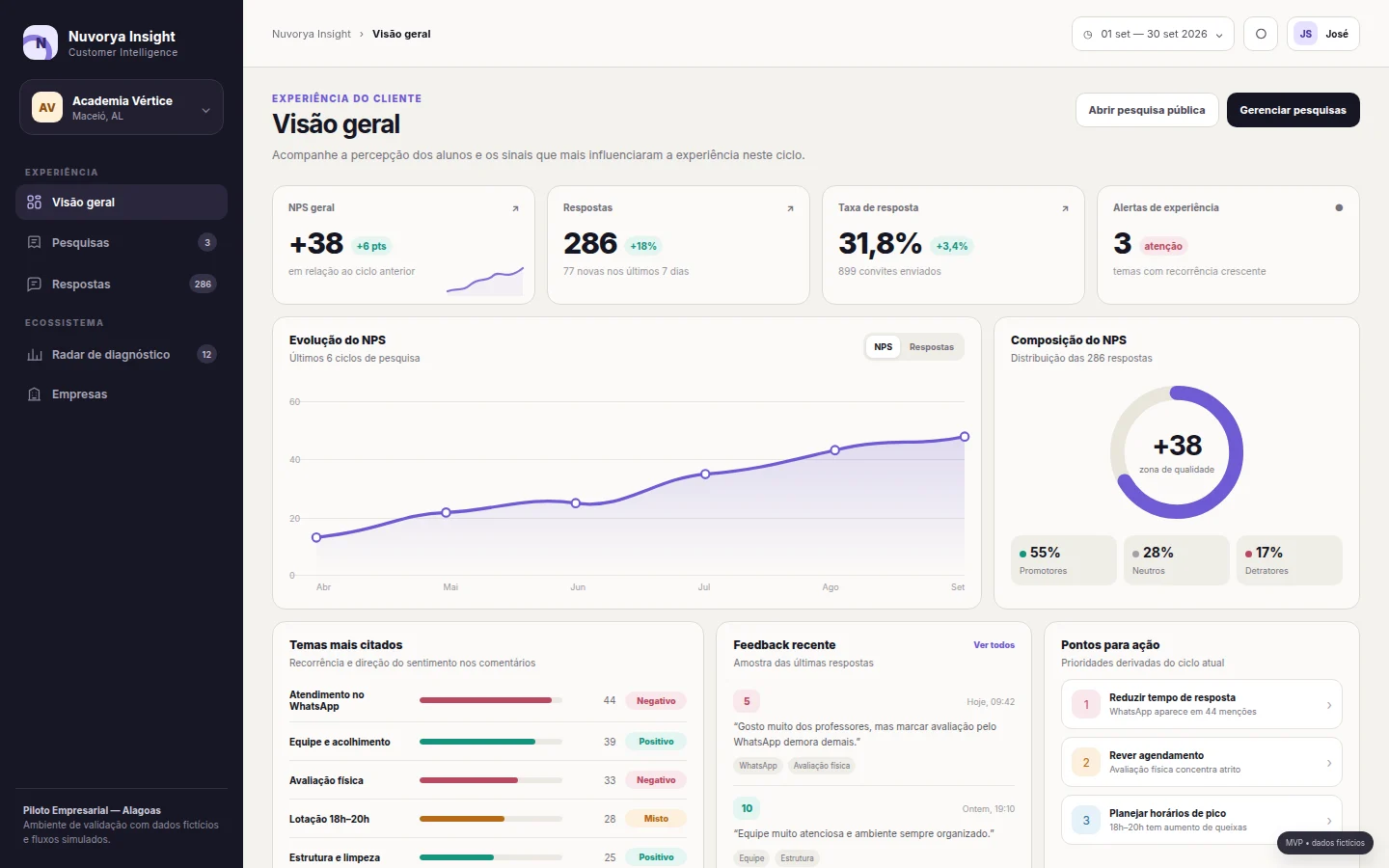The width and height of the screenshot is (1389, 868).
Task: Click the Alertas de experiência status dot
Action: point(1339,207)
